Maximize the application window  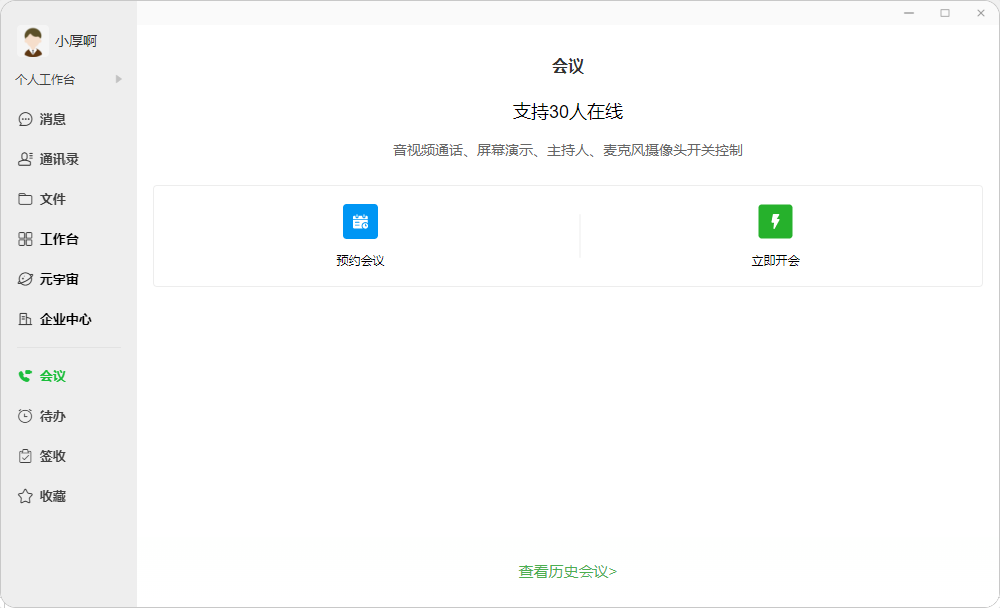coord(945,13)
